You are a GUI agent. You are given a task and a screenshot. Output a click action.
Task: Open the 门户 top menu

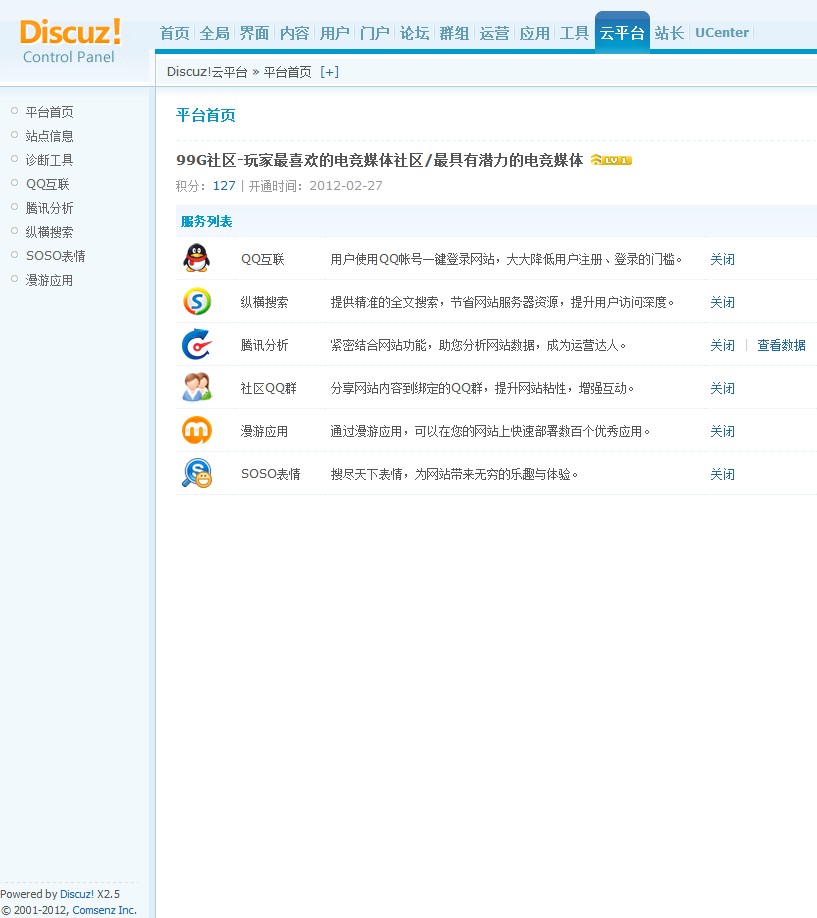click(x=374, y=33)
